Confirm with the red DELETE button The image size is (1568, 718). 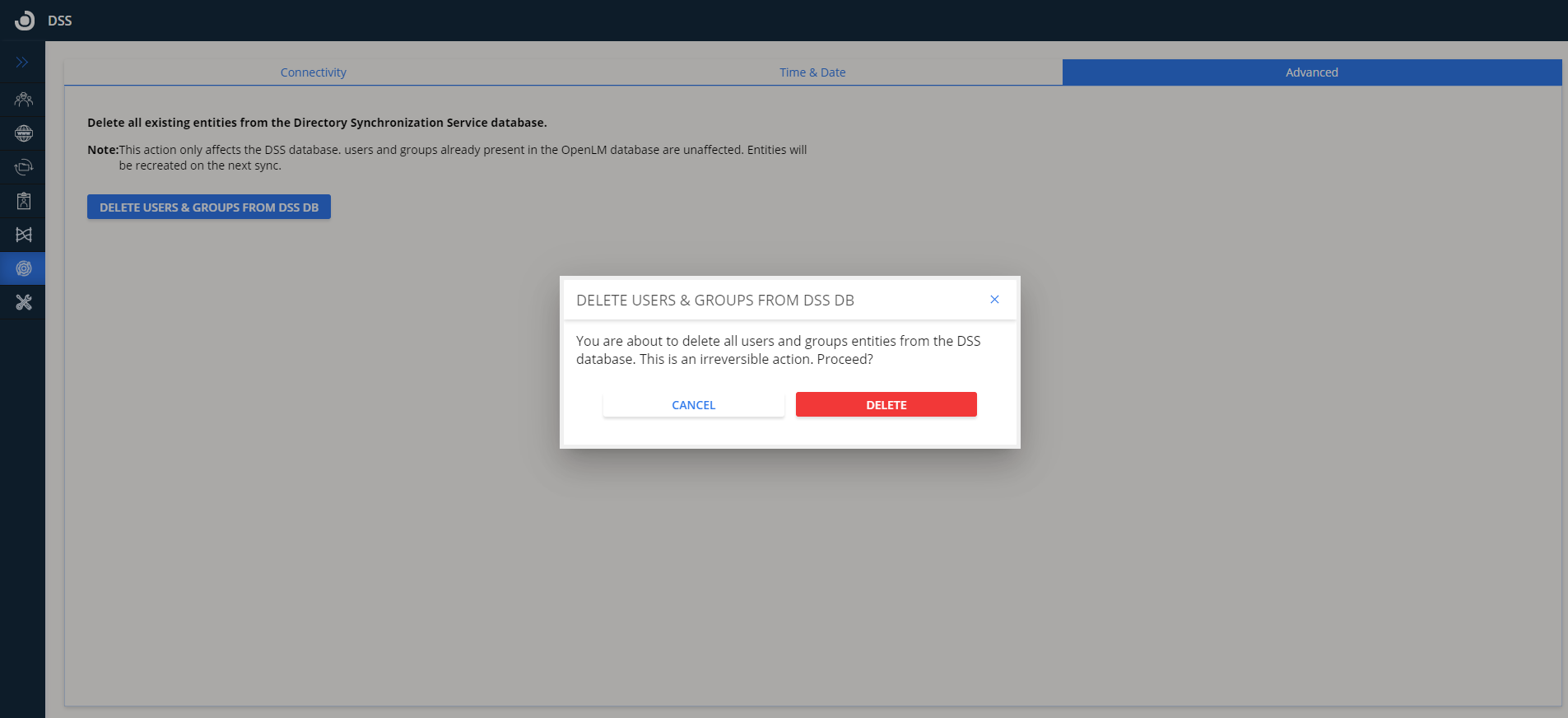point(886,405)
